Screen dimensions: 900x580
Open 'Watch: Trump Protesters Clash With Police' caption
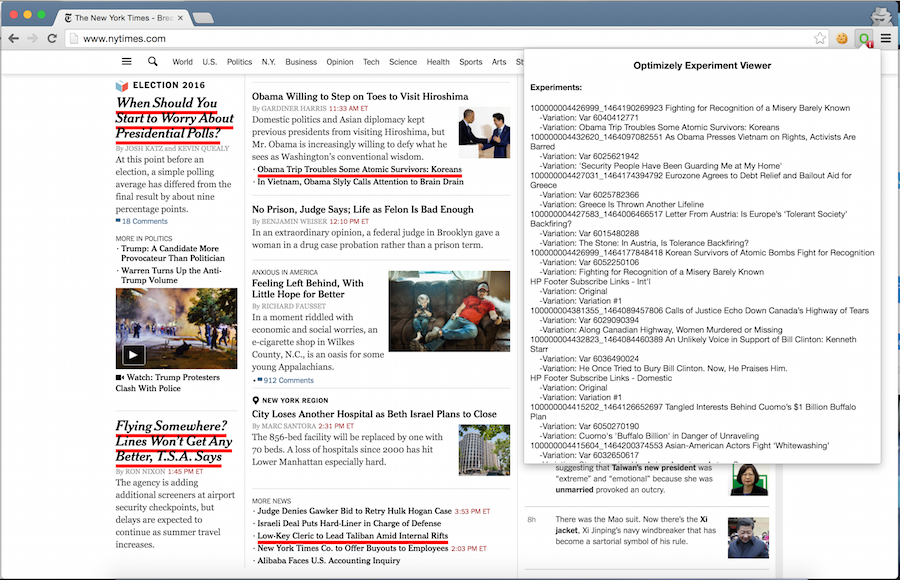[168, 382]
